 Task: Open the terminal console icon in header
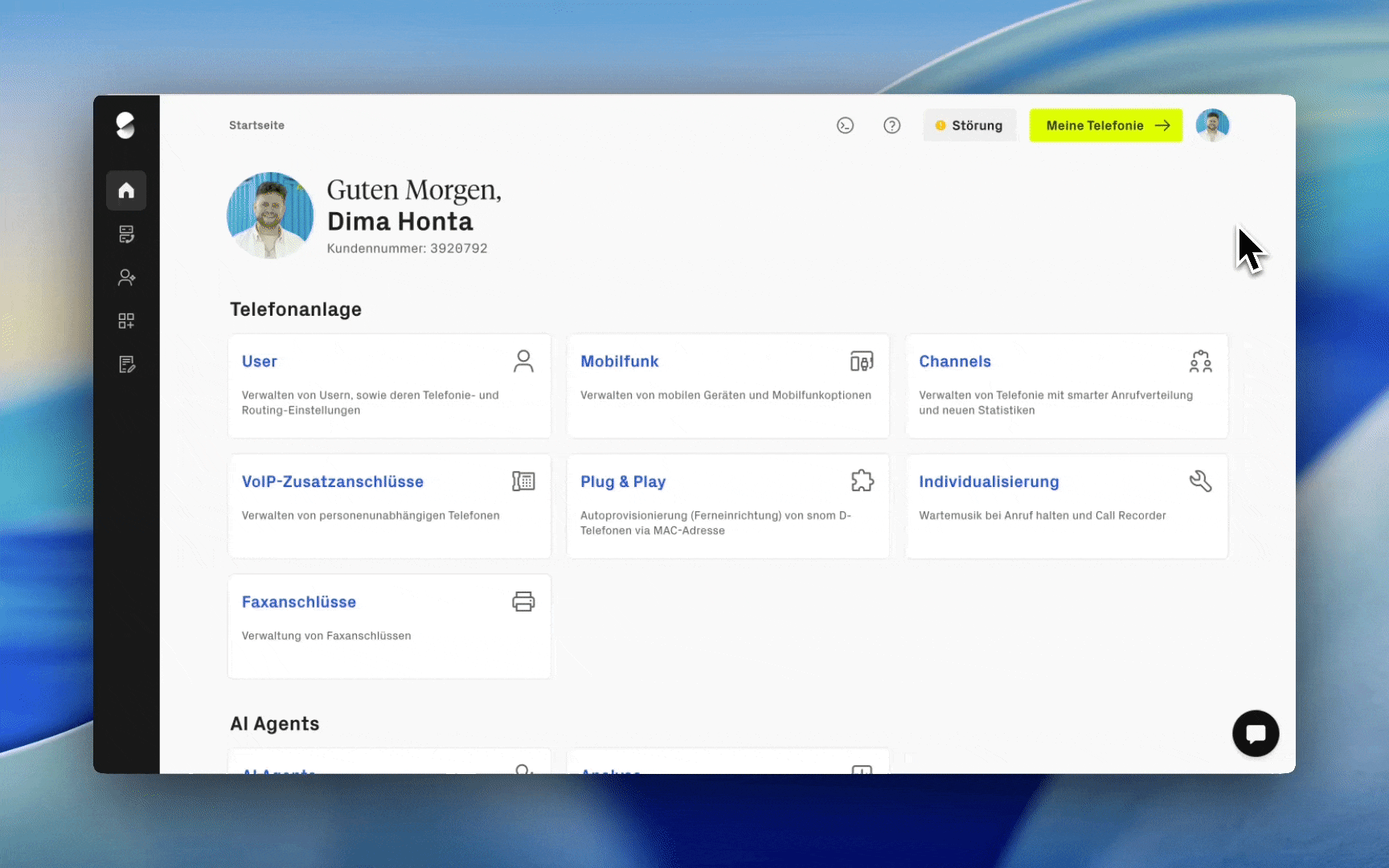point(845,125)
